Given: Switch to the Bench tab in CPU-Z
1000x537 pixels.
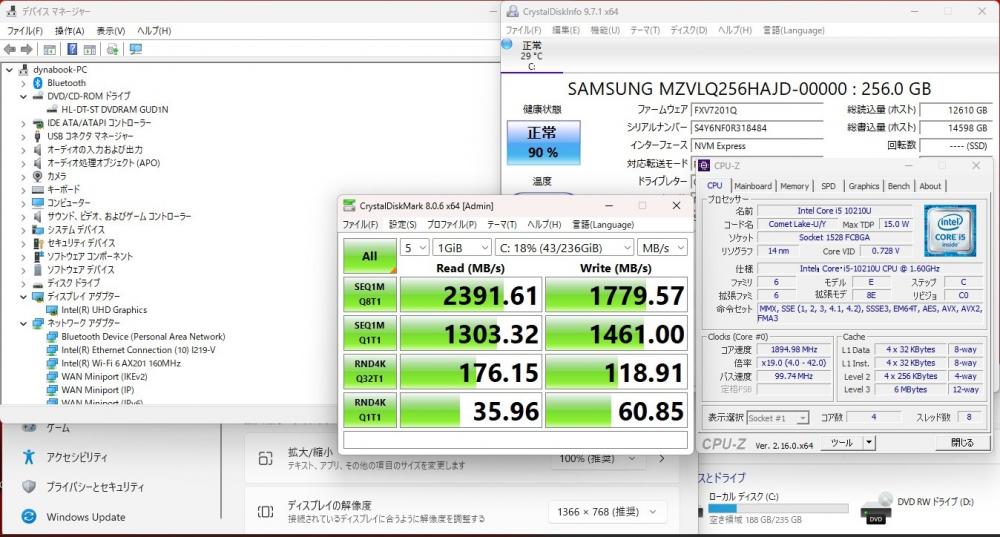Looking at the screenshot, I should [x=899, y=186].
